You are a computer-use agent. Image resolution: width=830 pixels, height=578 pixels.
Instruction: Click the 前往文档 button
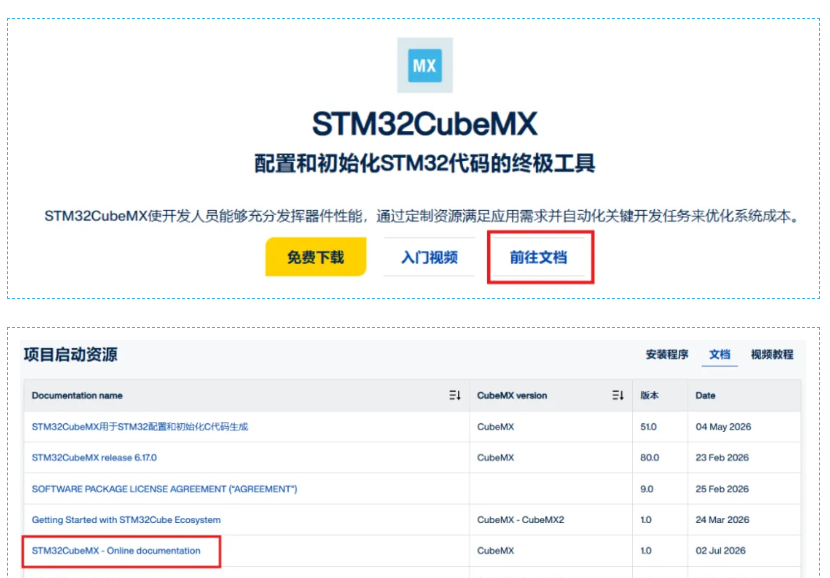(538, 257)
